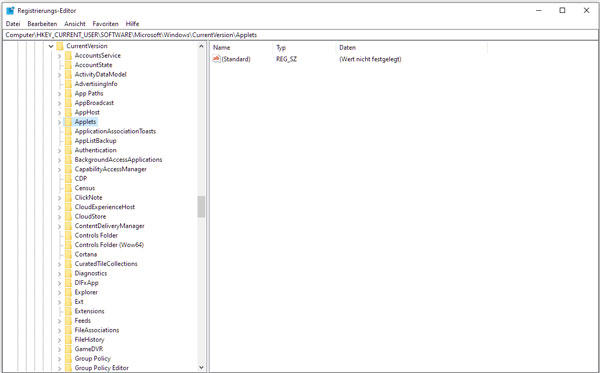Select the CuratedTileCollections key
Viewport: 600px width, 373px height.
coord(106,264)
